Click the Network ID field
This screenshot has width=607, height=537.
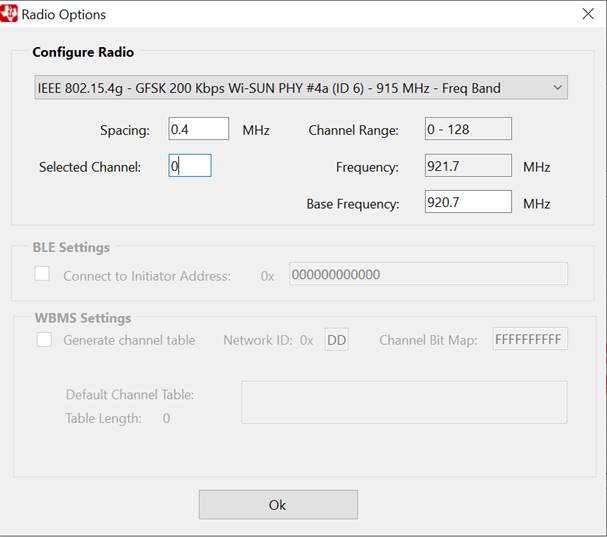[x=336, y=340]
